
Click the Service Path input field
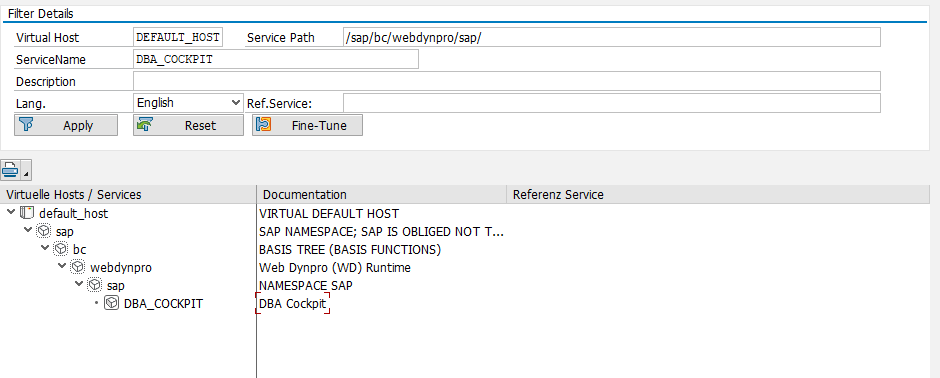point(611,37)
